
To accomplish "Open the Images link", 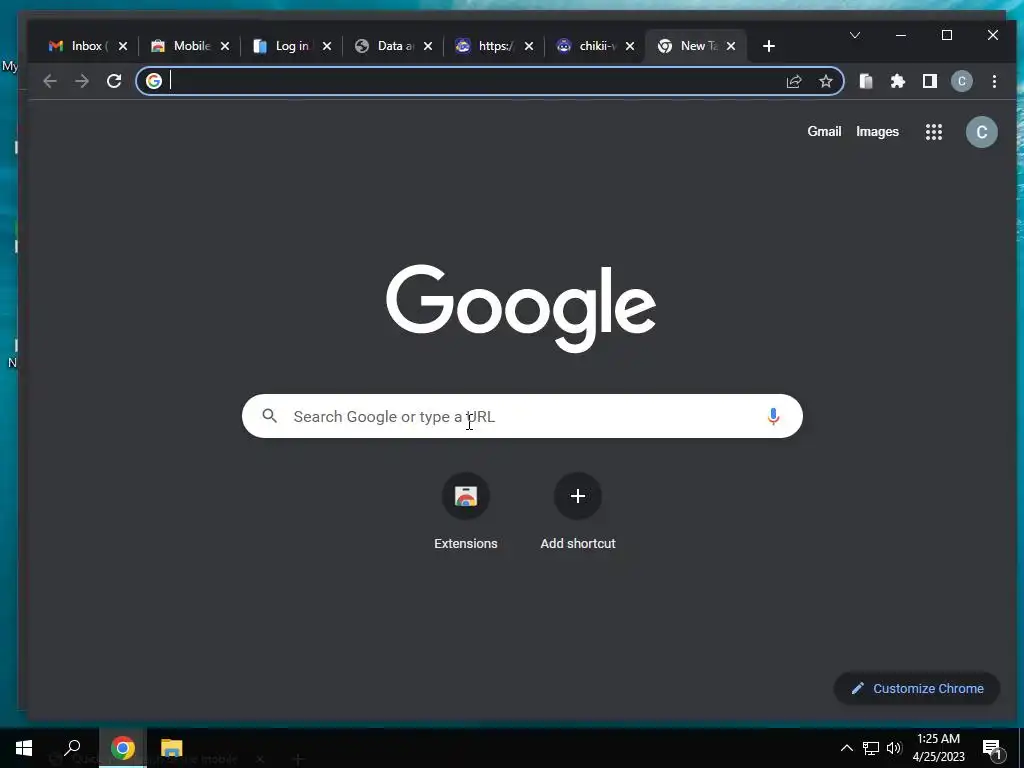I will coord(877,131).
